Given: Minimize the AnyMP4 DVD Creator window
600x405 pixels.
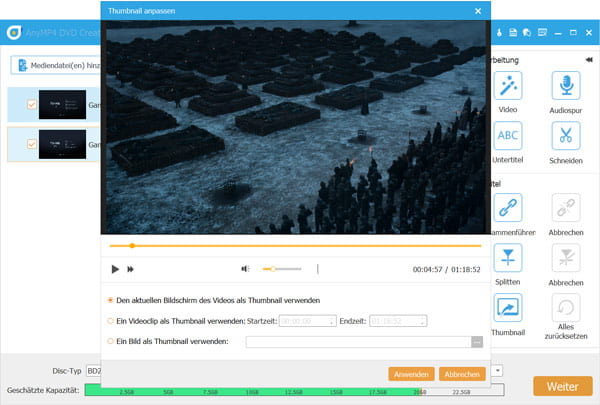Looking at the screenshot, I should click(x=558, y=33).
